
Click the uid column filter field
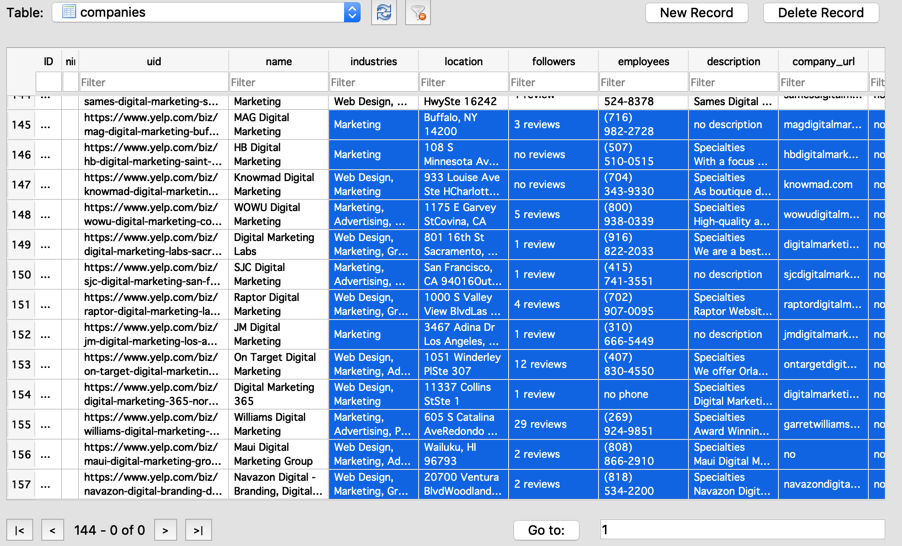[154, 82]
